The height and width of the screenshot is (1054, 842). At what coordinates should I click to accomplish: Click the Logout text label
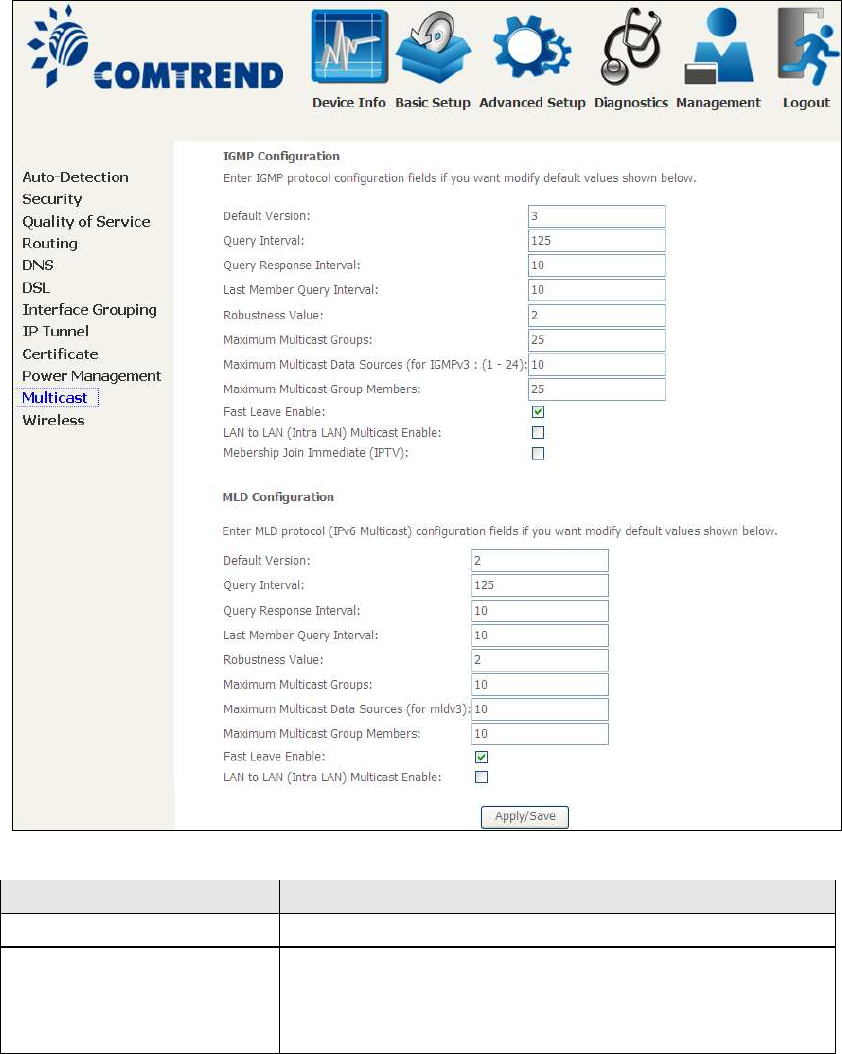[x=806, y=103]
